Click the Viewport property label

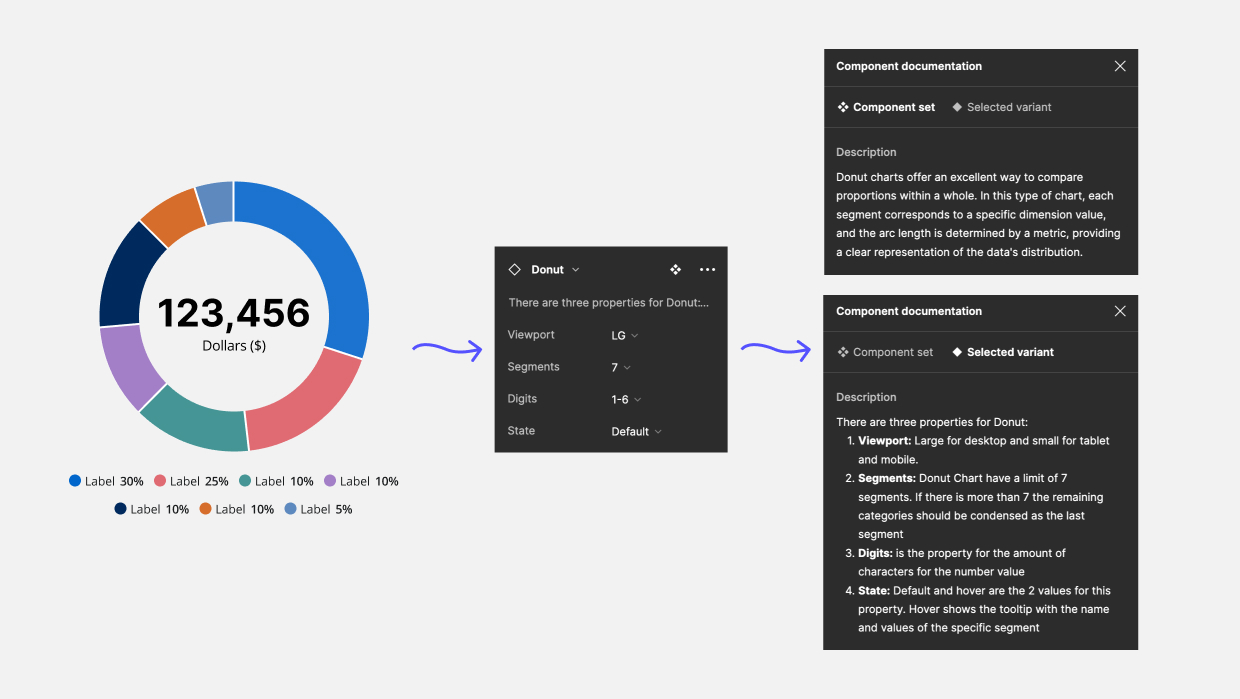pos(531,335)
